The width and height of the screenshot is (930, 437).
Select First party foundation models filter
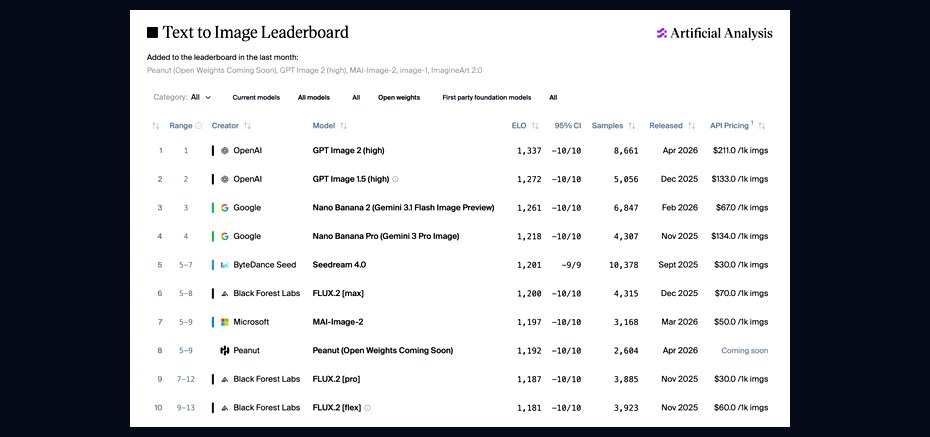tap(487, 97)
